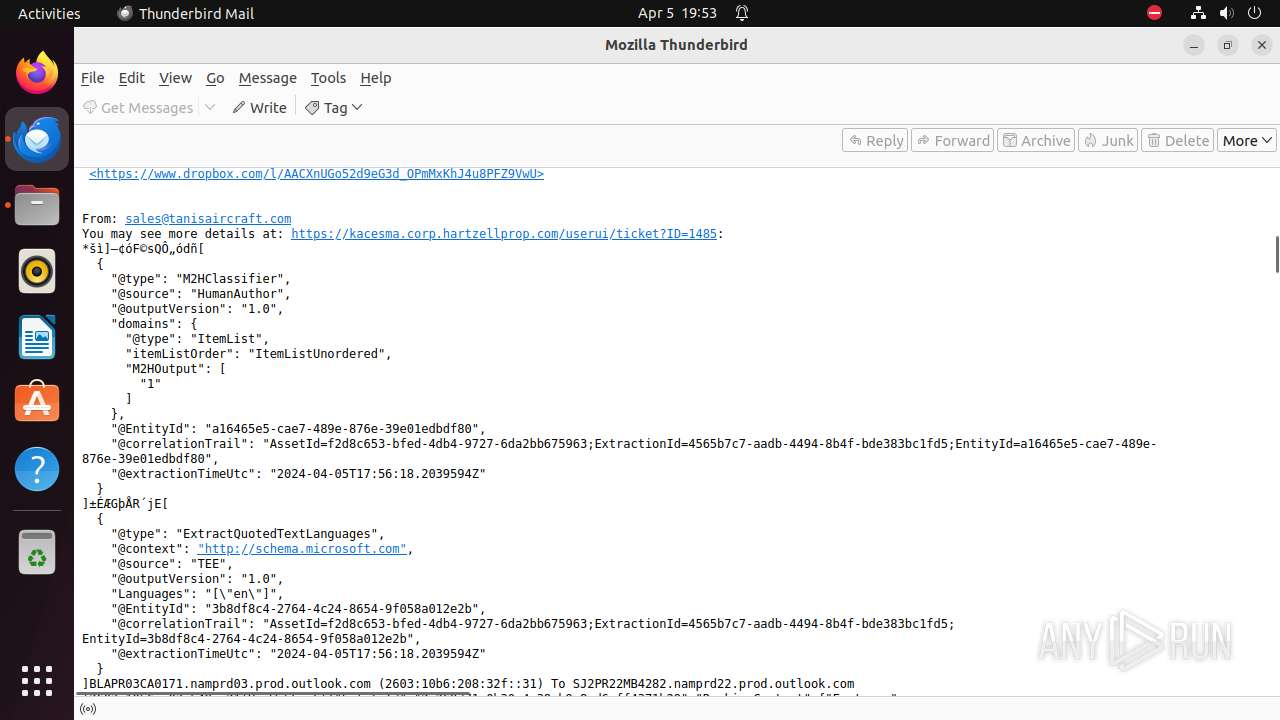This screenshot has width=1280, height=720.
Task: Open the Edit menu
Action: (x=131, y=78)
